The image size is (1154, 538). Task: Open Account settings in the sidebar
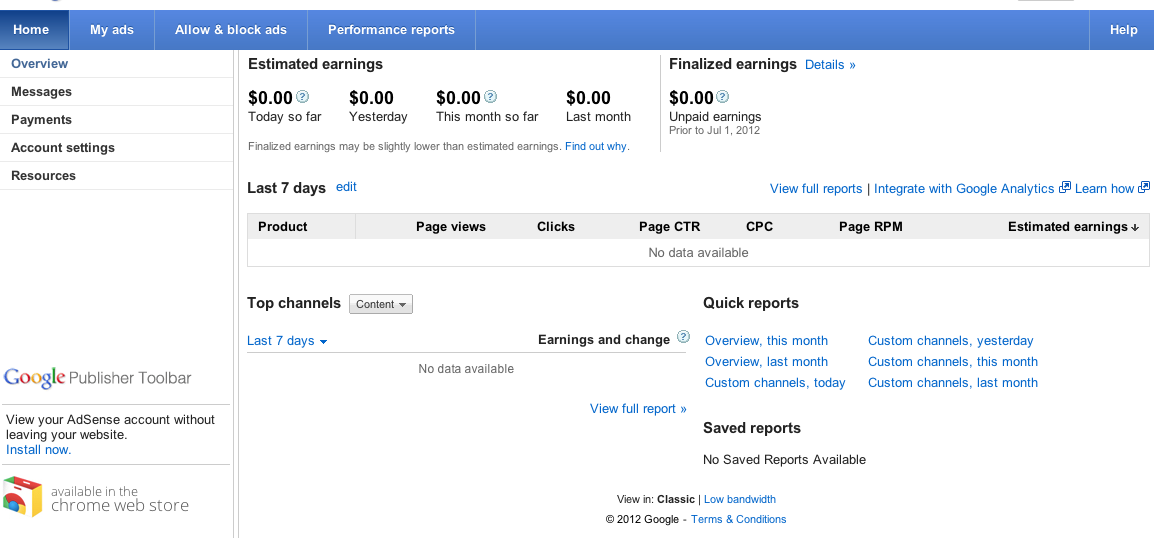point(63,148)
